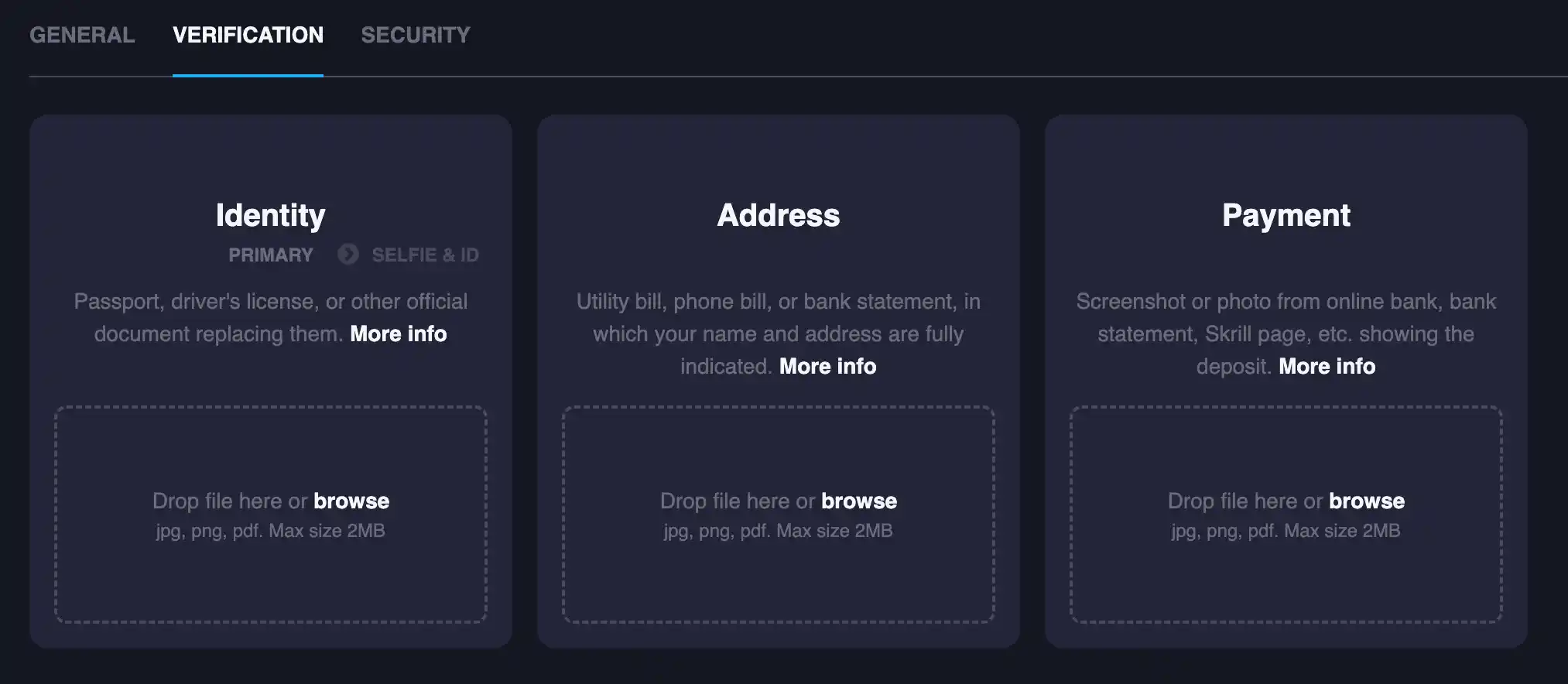Click browse in the Address upload area
1568x684 pixels.
click(x=858, y=501)
